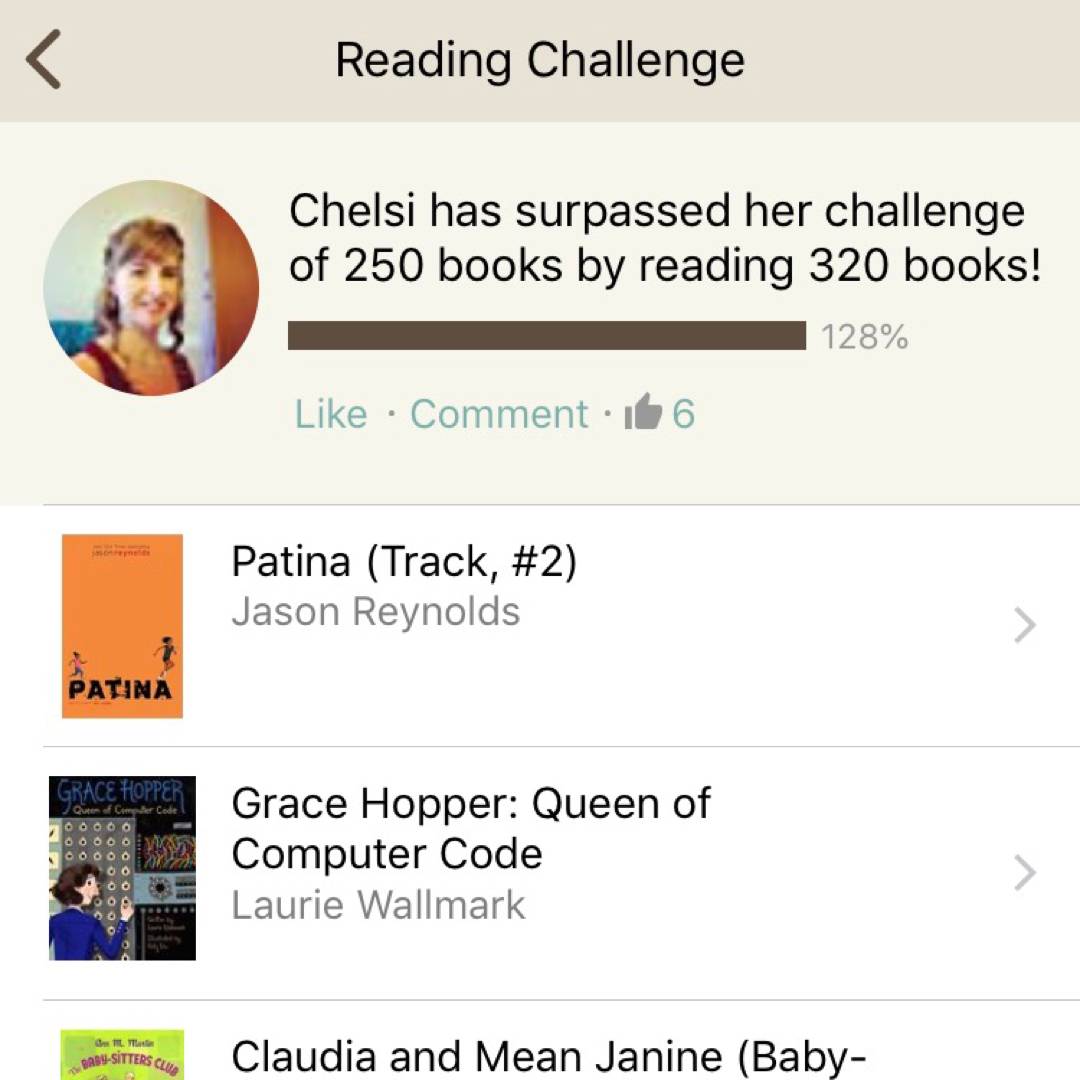Expand Patina entry with its chevron
1080x1080 pixels.
pos(1024,625)
